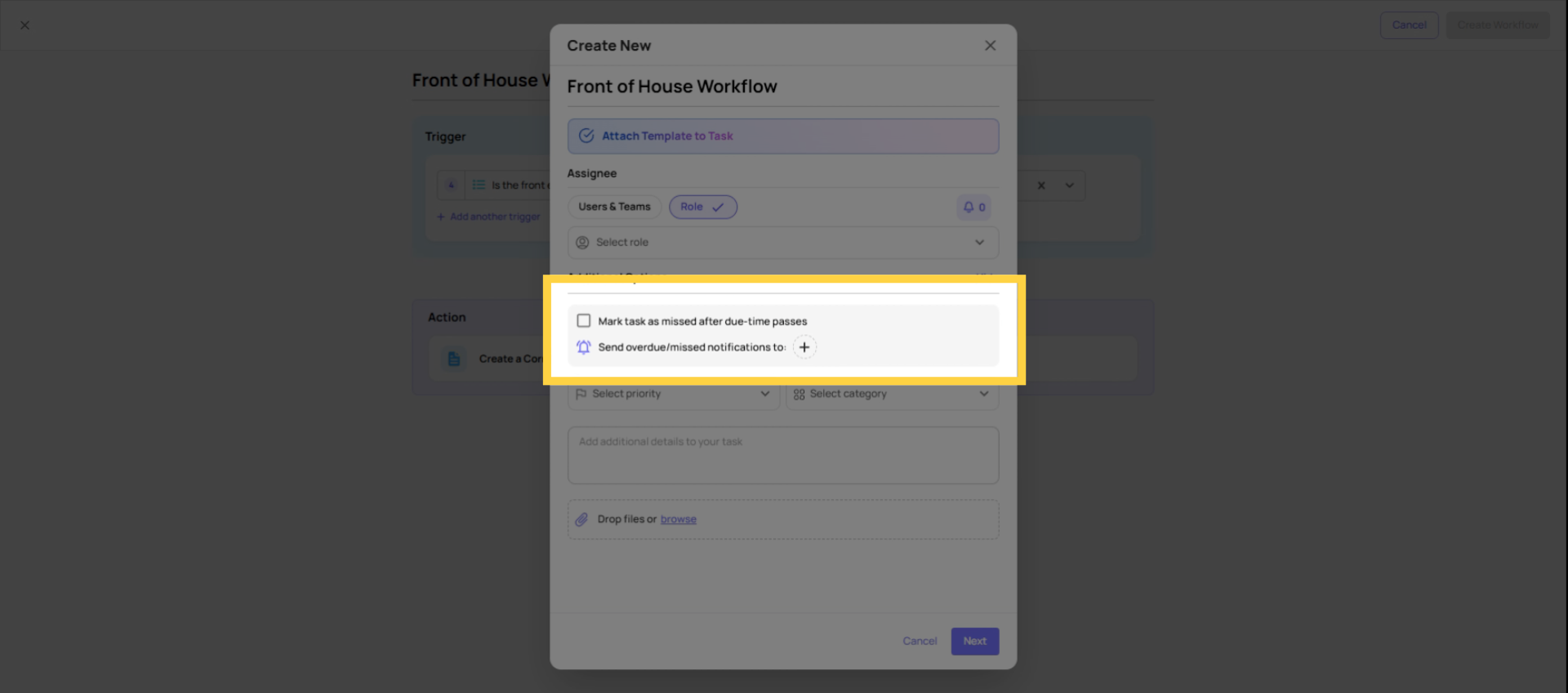Image resolution: width=1568 pixels, height=693 pixels.
Task: Remove the trigger using its X icon
Action: 1041,186
